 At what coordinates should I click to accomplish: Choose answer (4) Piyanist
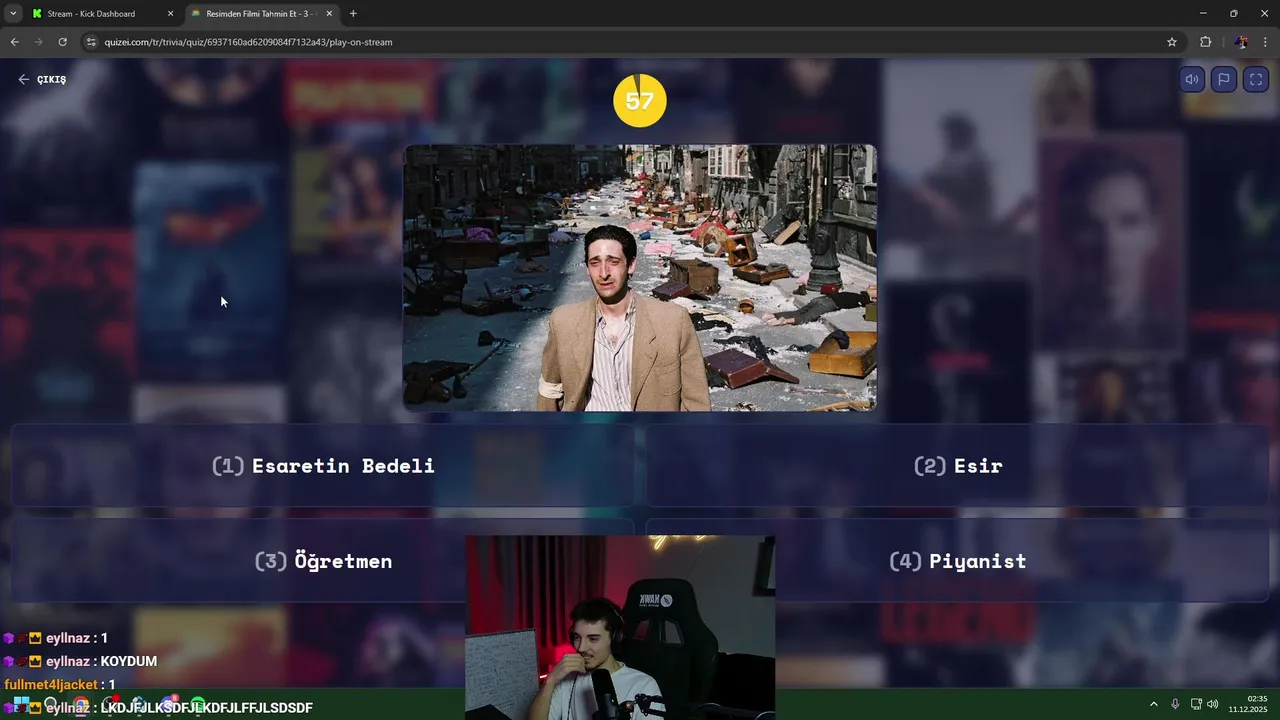(x=957, y=561)
